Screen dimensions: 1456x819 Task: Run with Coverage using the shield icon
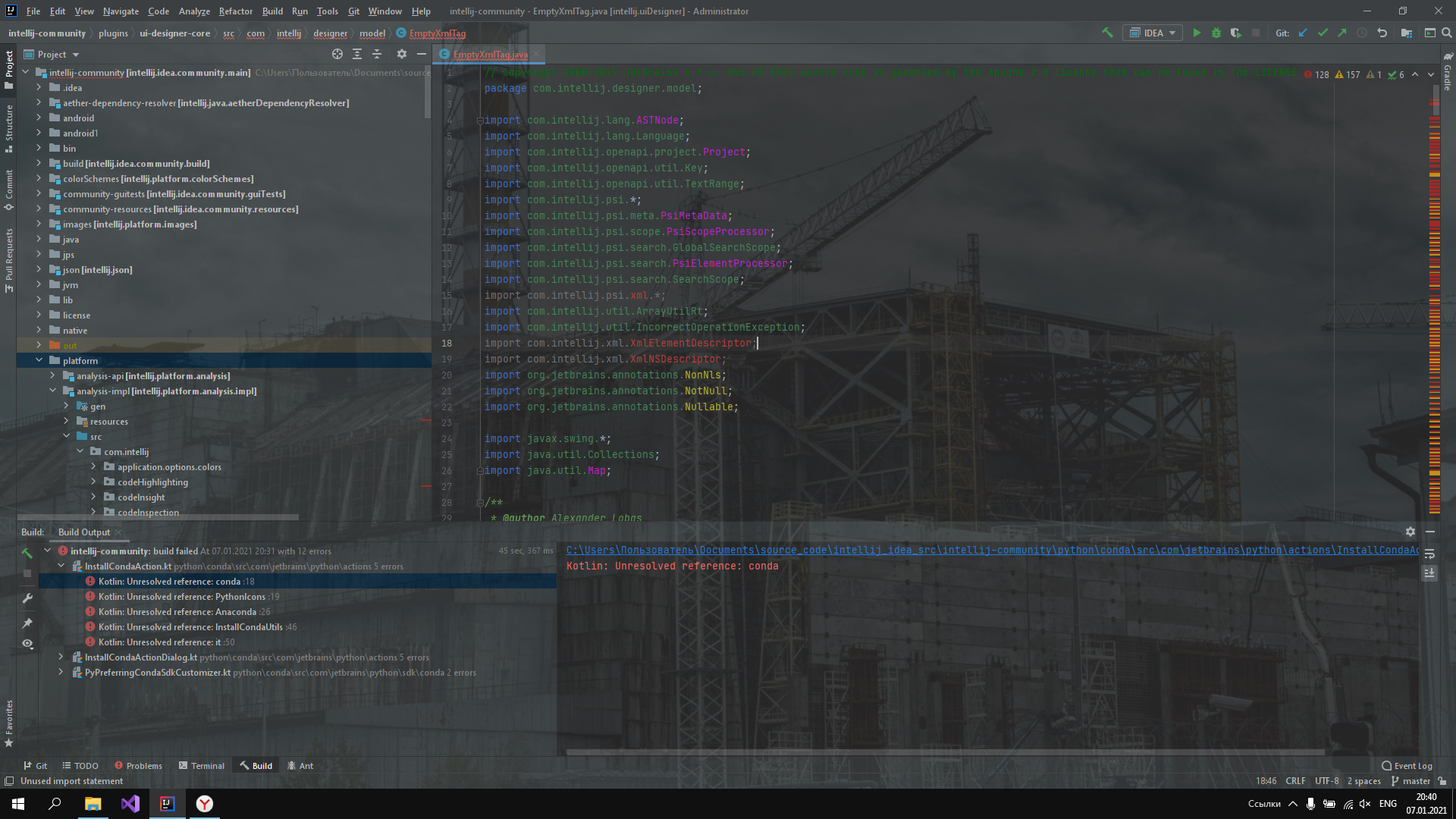coord(1236,33)
